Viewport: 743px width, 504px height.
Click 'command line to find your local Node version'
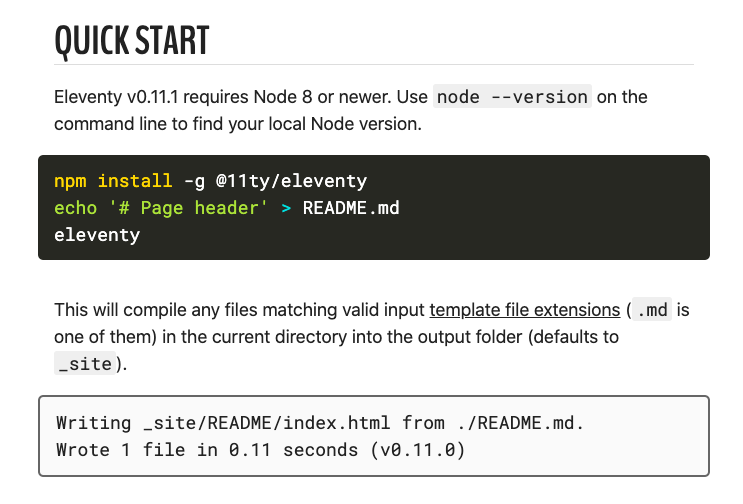[238, 124]
